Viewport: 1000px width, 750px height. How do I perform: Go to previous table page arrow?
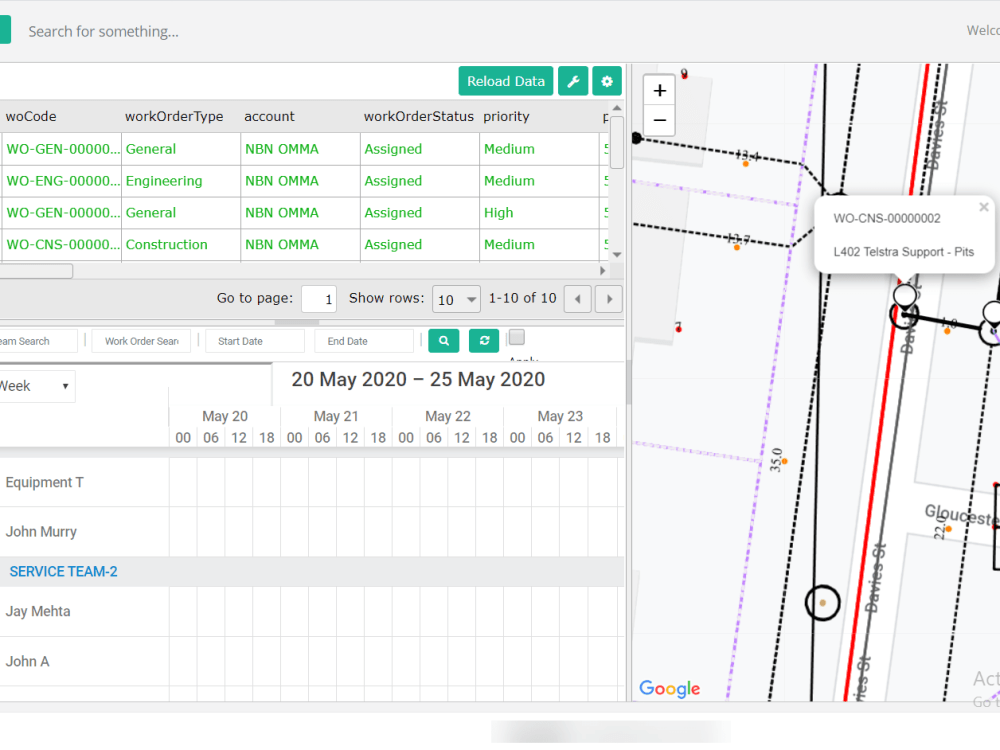[x=578, y=299]
